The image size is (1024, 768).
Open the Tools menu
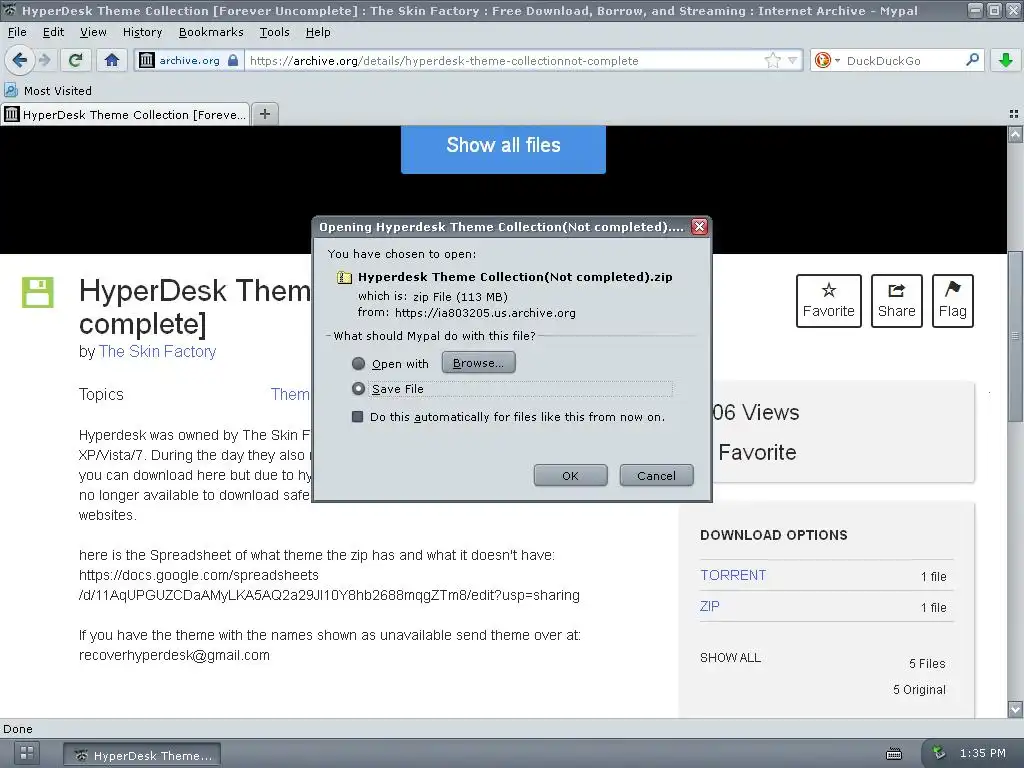tap(274, 32)
